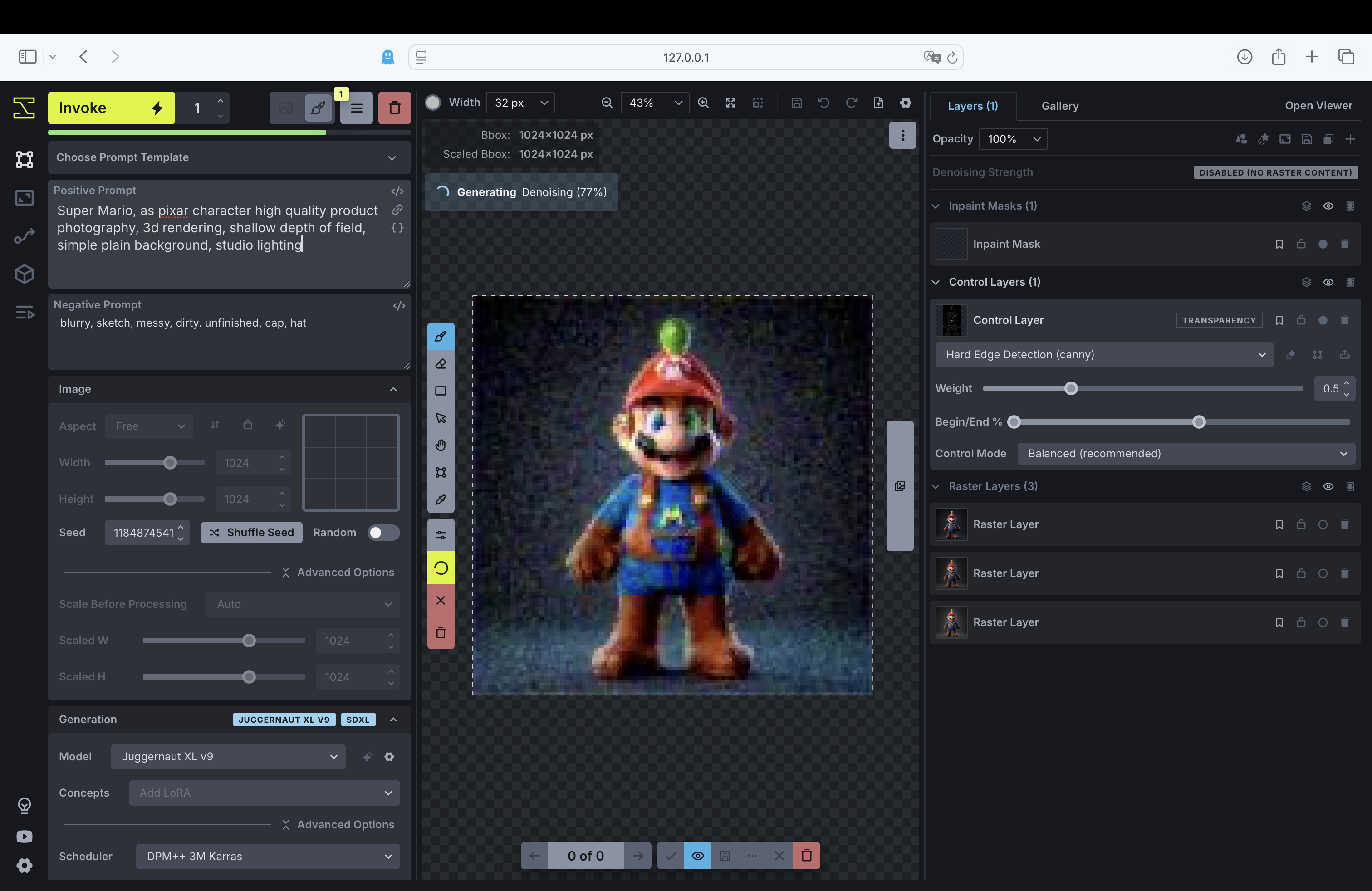Open the queue list menu button

point(356,108)
